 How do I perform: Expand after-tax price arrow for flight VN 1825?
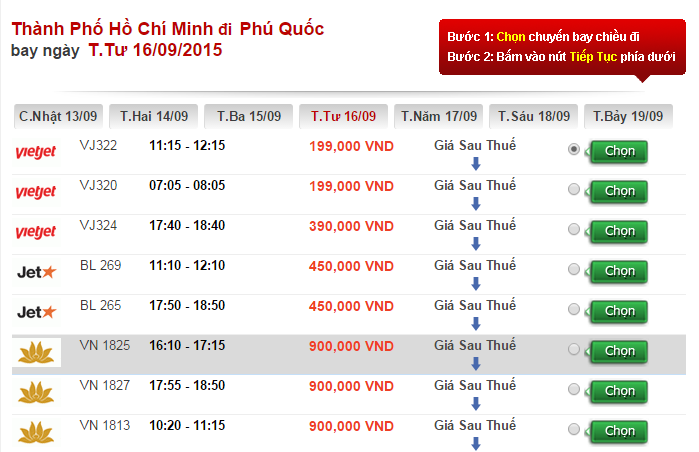click(475, 364)
